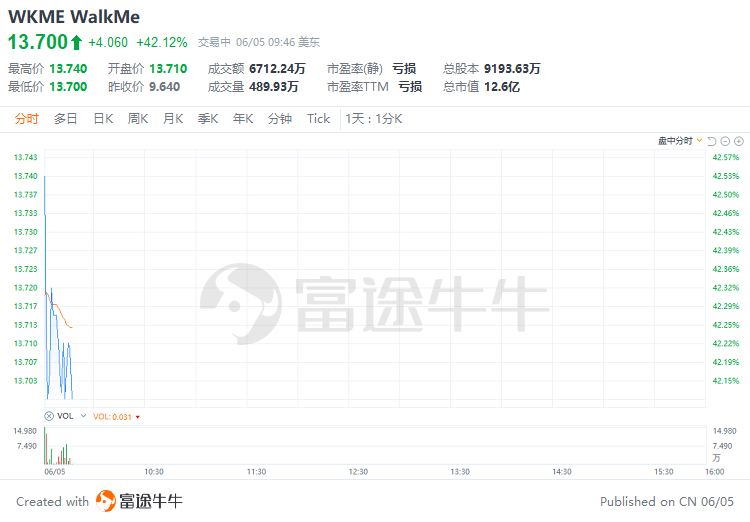Click the WKME WalkMe stock title

click(74, 17)
